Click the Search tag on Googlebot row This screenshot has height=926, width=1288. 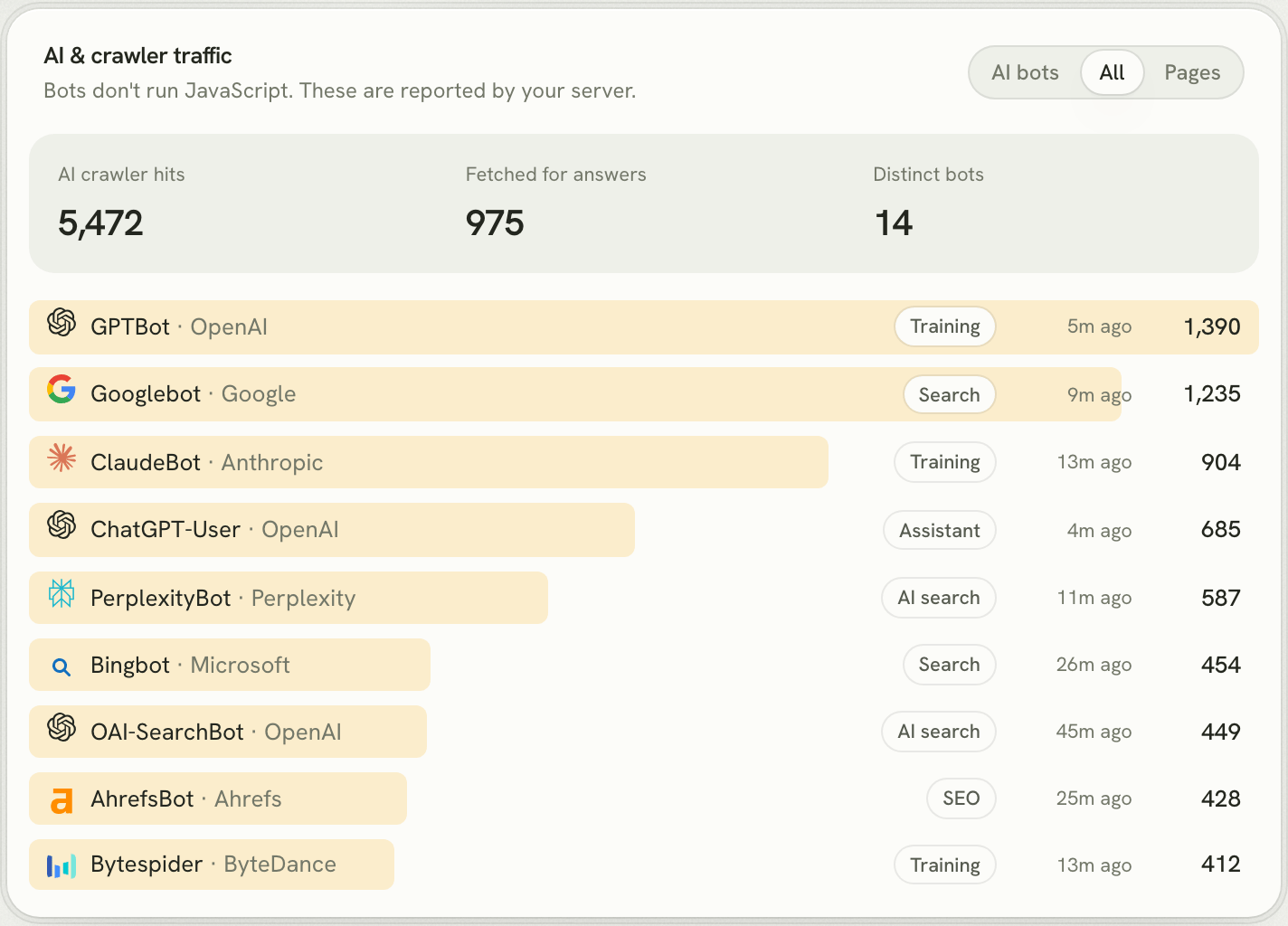click(950, 394)
